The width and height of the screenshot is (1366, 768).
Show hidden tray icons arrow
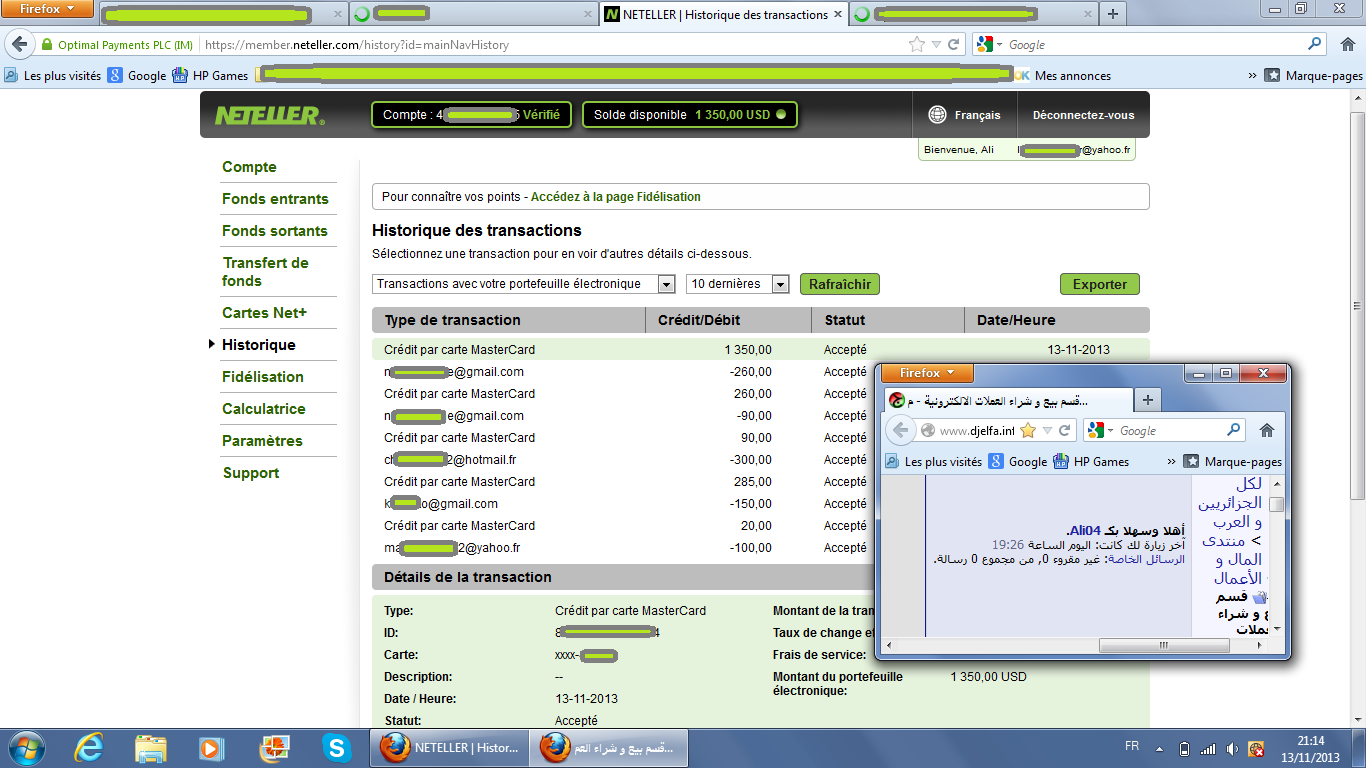pos(1159,748)
